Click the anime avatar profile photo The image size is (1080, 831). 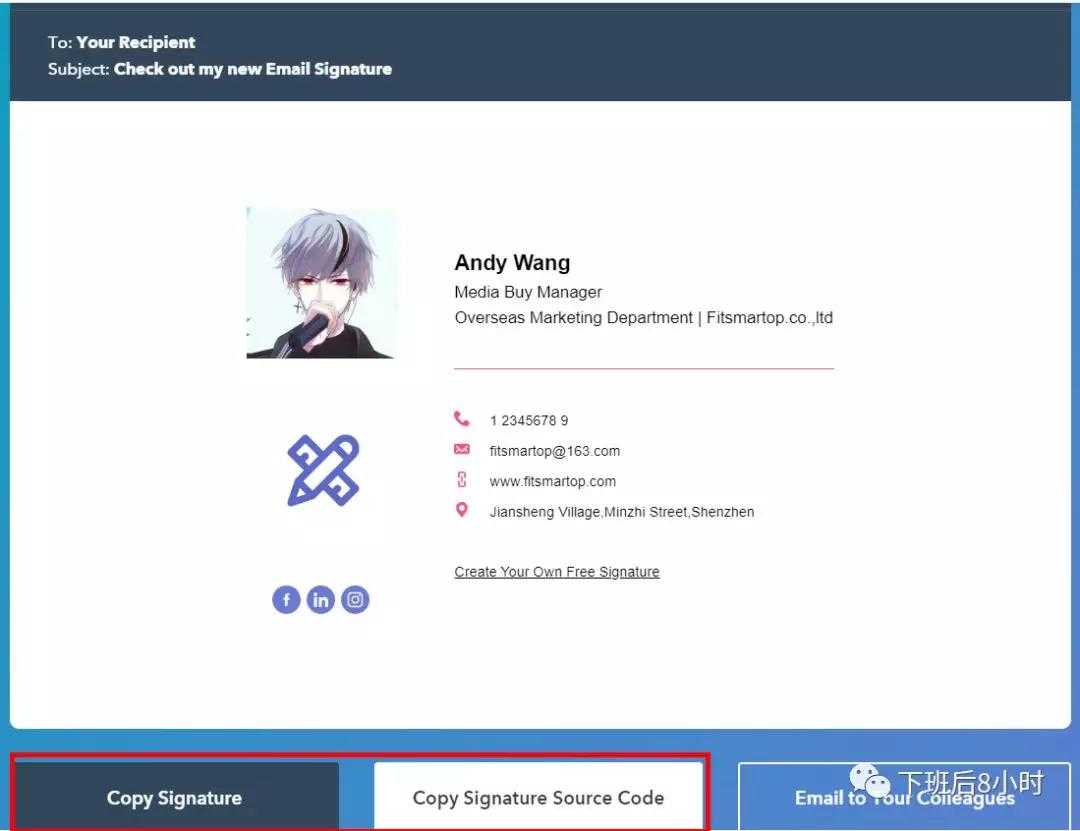321,283
